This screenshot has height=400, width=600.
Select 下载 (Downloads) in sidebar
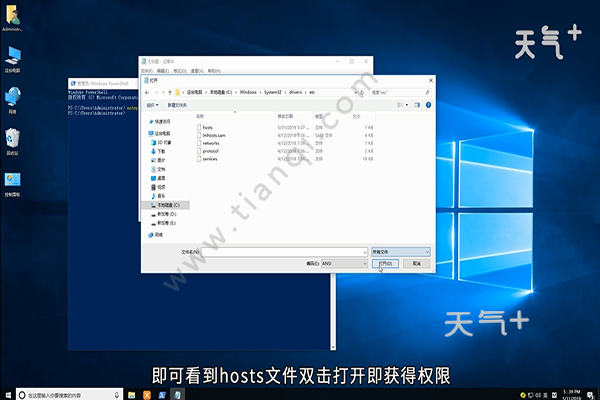point(158,152)
